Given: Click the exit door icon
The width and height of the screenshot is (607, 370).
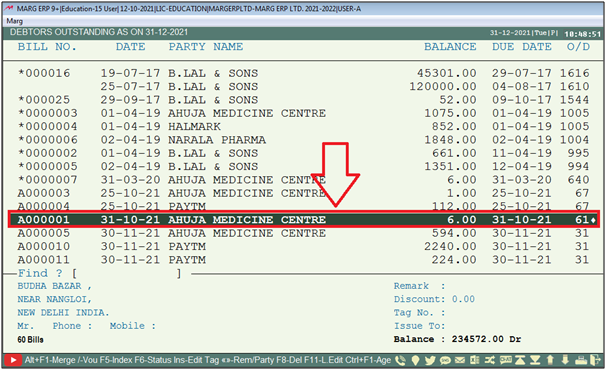Looking at the screenshot, I should click(x=595, y=360).
